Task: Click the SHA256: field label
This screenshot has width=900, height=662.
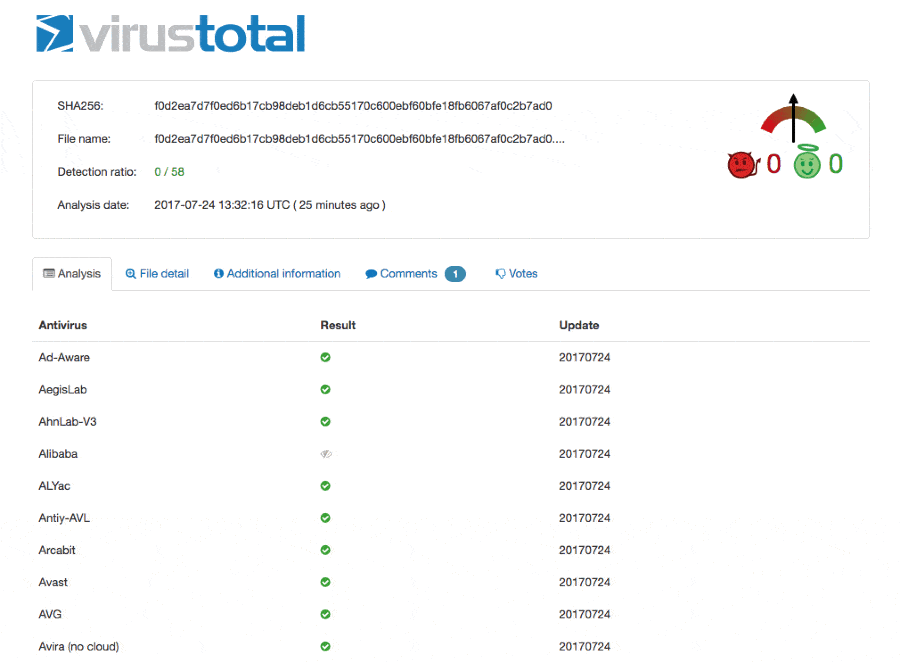Action: click(x=80, y=106)
